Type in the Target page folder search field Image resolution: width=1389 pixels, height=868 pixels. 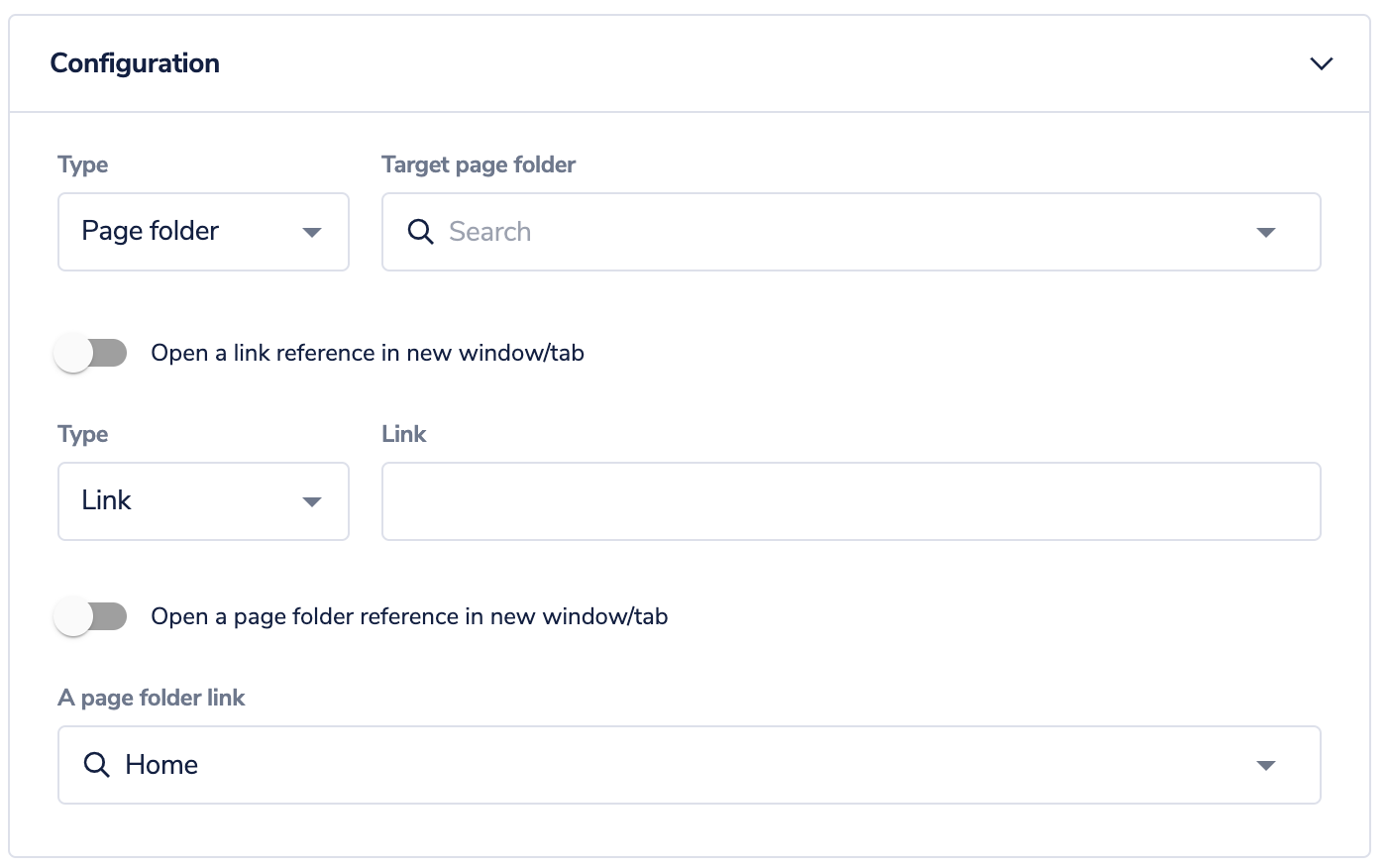click(x=832, y=232)
